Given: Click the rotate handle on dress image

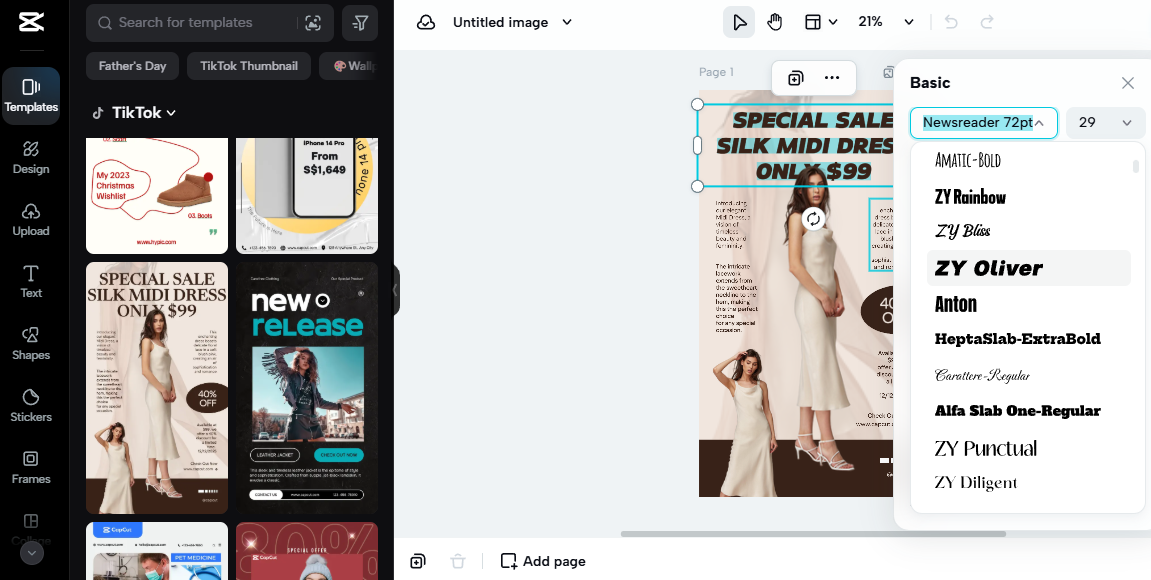Looking at the screenshot, I should click(813, 218).
